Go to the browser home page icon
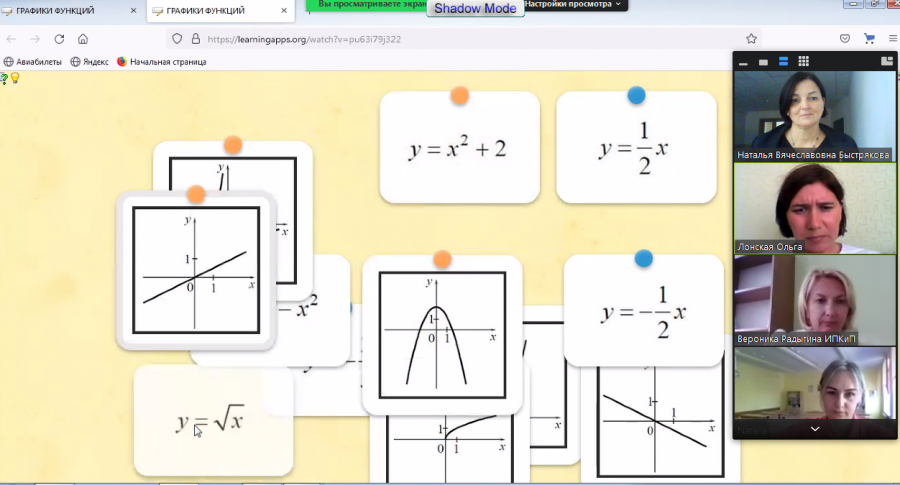900x485 pixels. pos(83,39)
